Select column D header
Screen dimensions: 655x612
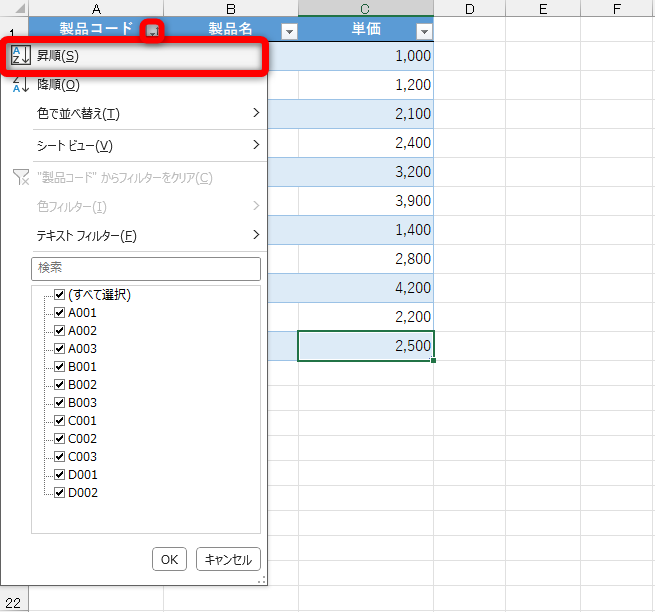pos(470,8)
